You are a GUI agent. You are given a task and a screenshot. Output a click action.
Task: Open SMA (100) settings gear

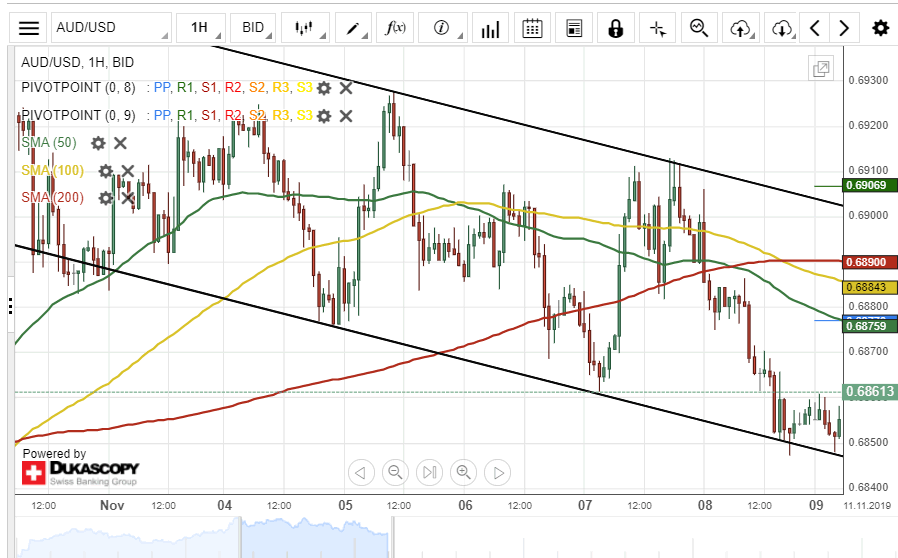tap(106, 171)
